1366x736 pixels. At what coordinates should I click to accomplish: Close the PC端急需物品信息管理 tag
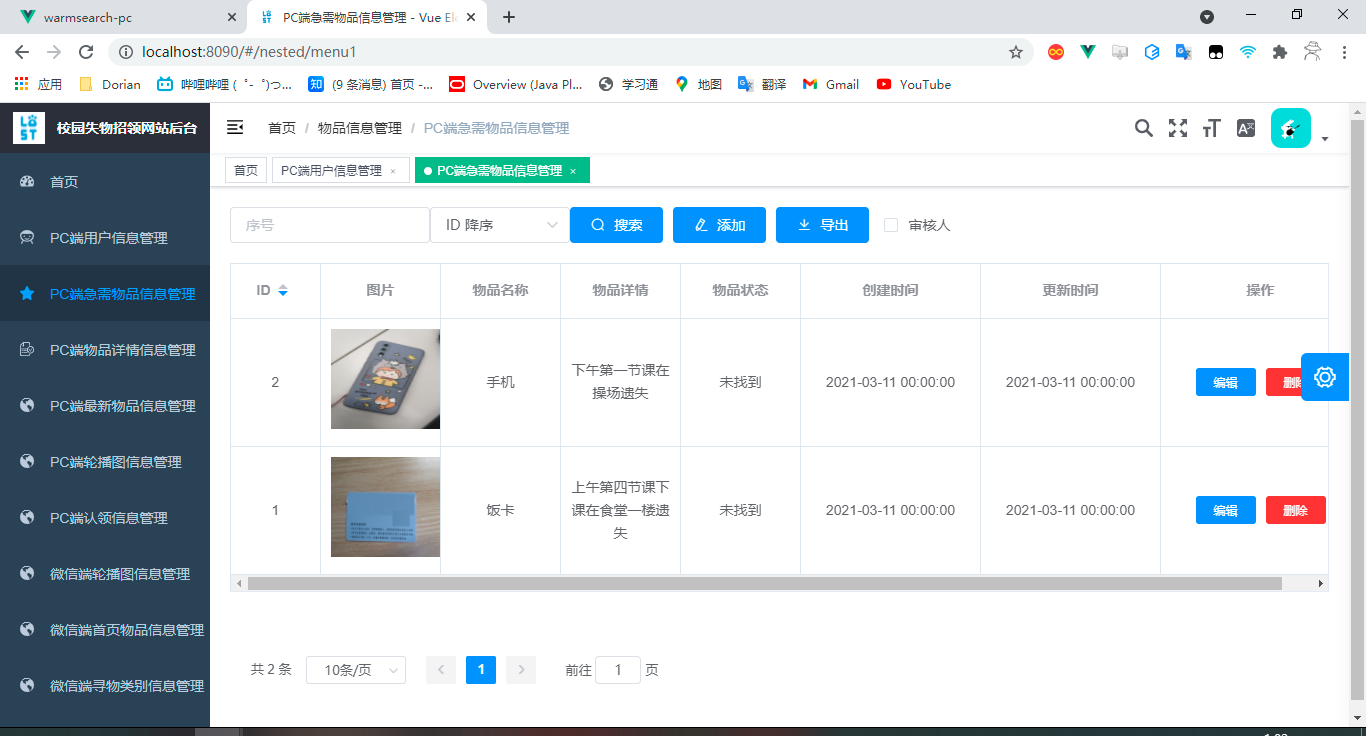pos(573,172)
